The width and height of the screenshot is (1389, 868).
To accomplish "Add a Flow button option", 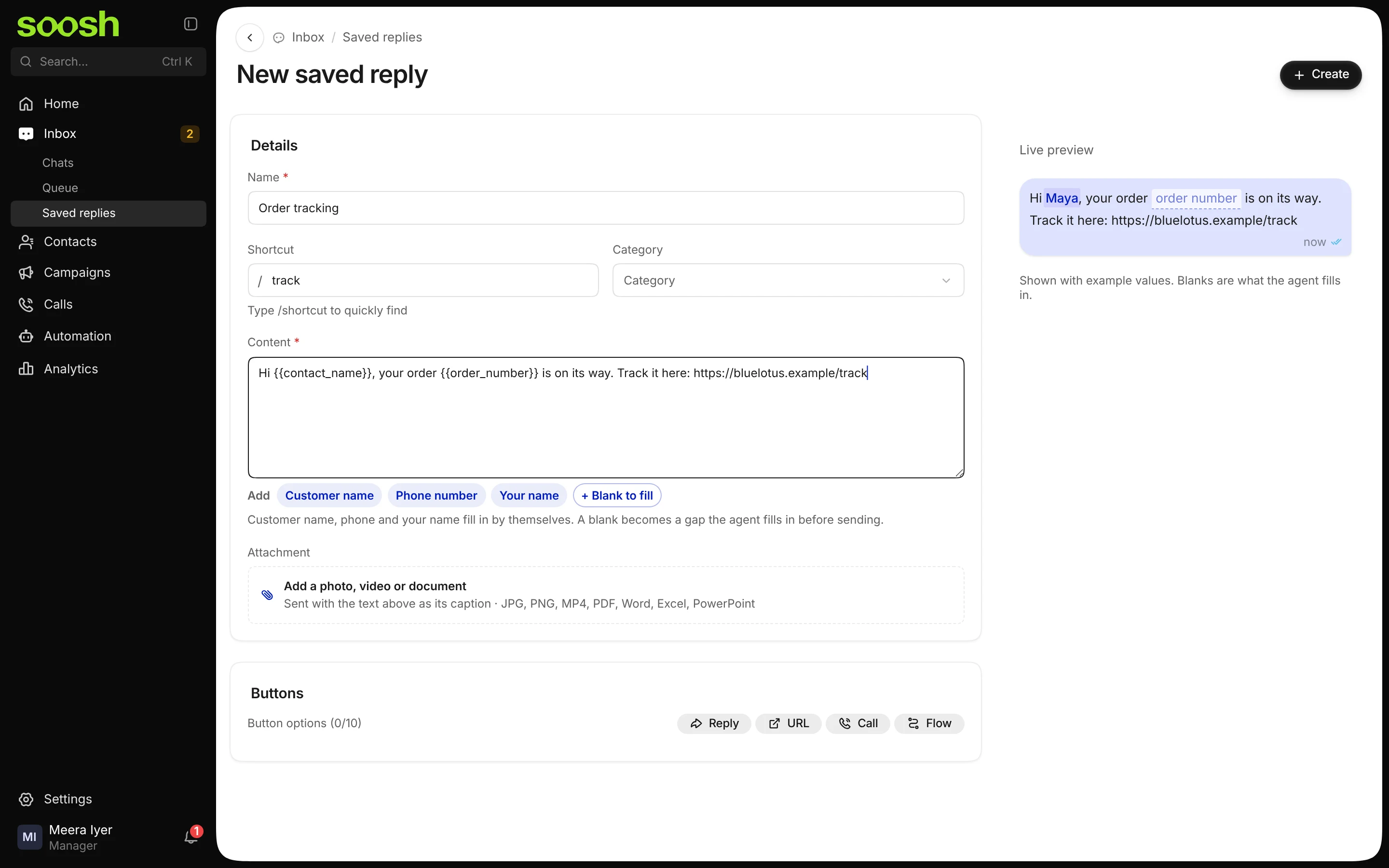I will (x=929, y=723).
